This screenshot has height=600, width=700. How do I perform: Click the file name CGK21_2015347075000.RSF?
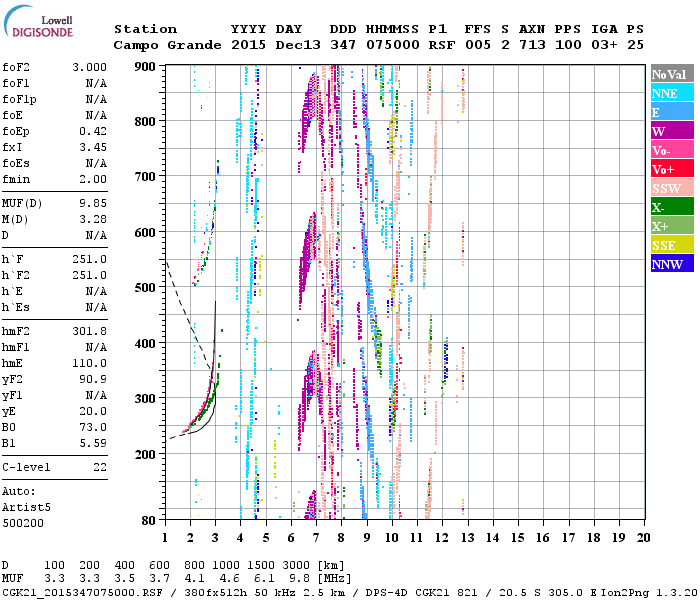[83, 592]
